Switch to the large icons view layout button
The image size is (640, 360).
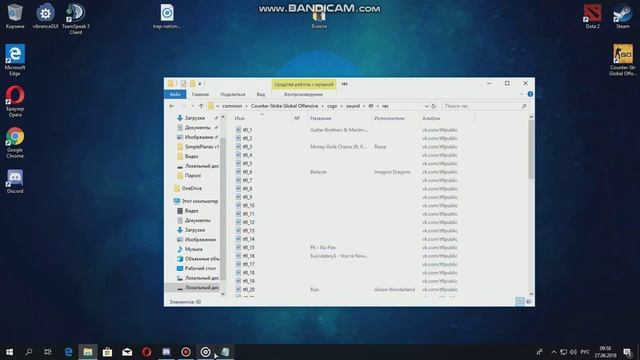pyautogui.click(x=529, y=302)
